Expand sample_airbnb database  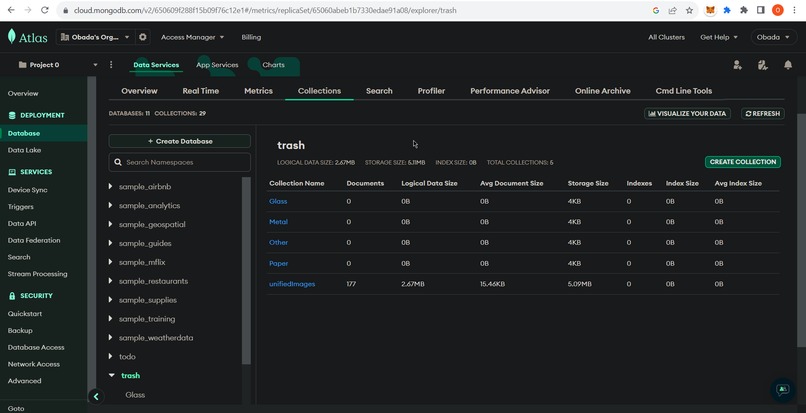[110, 186]
